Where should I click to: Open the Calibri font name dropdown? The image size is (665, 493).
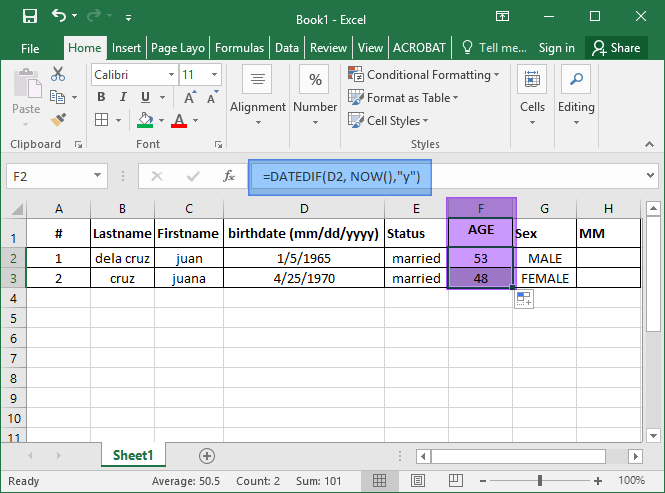click(171, 75)
